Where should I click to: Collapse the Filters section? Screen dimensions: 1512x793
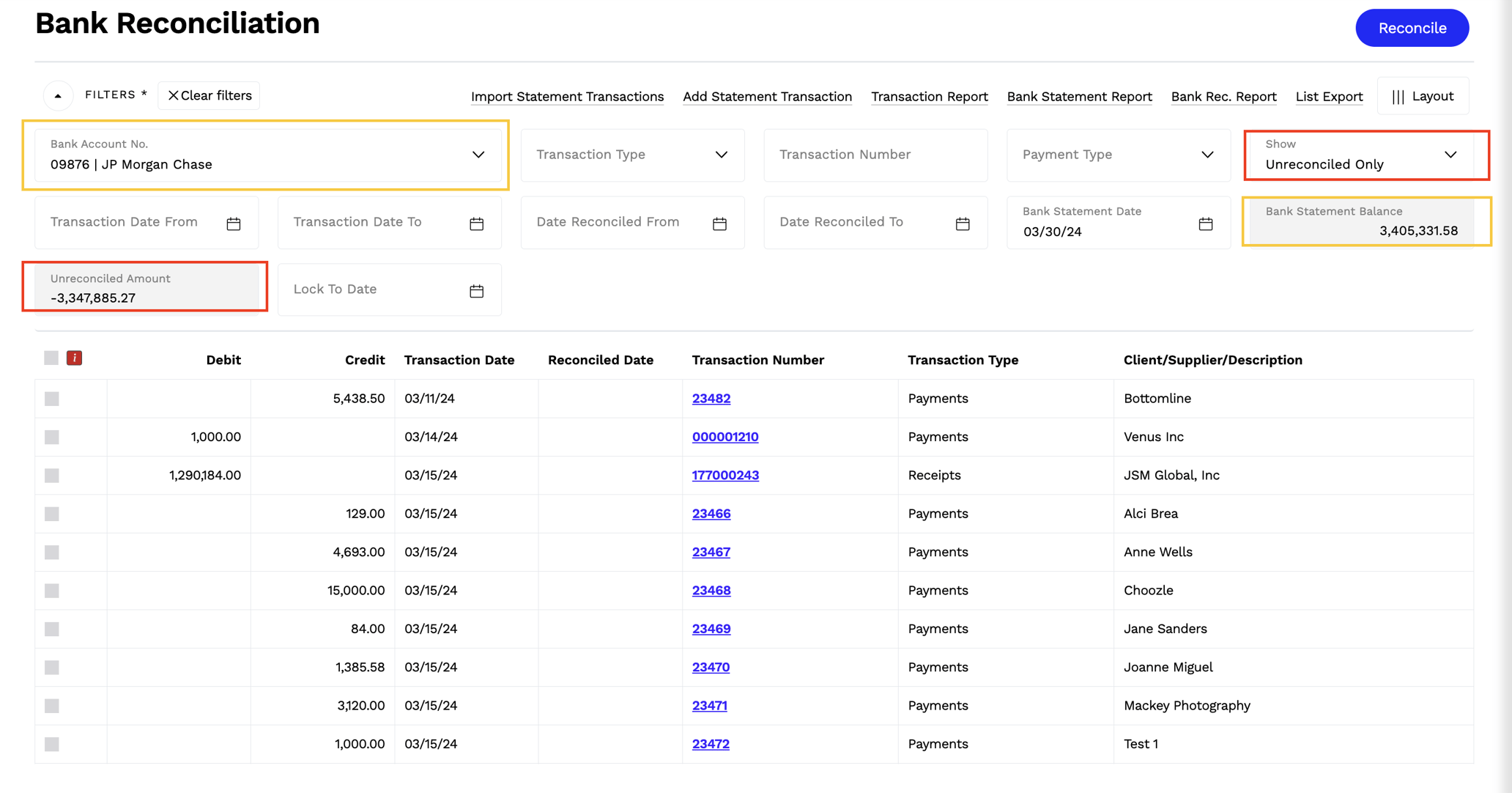pos(56,95)
